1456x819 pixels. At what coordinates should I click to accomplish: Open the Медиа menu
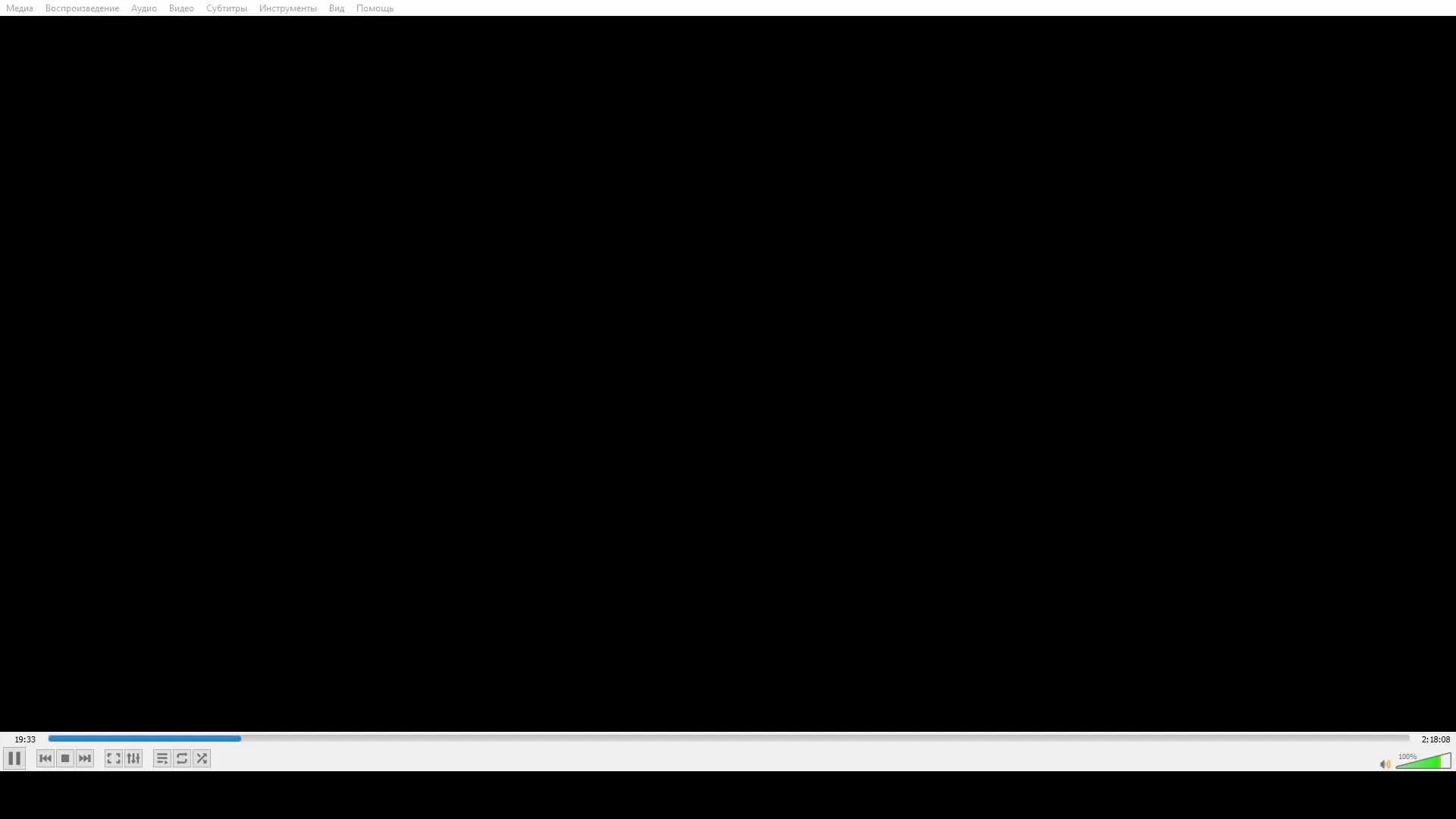[19, 8]
